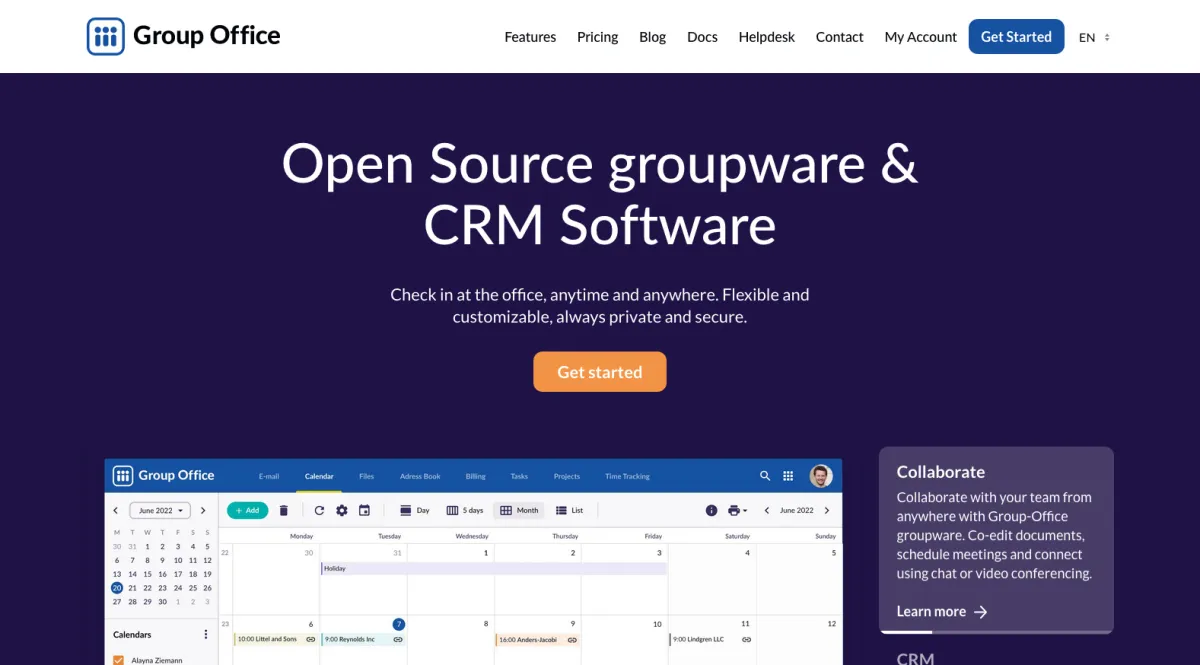The height and width of the screenshot is (665, 1200).
Task: Open the Calendars three-dot menu
Action: tap(206, 634)
